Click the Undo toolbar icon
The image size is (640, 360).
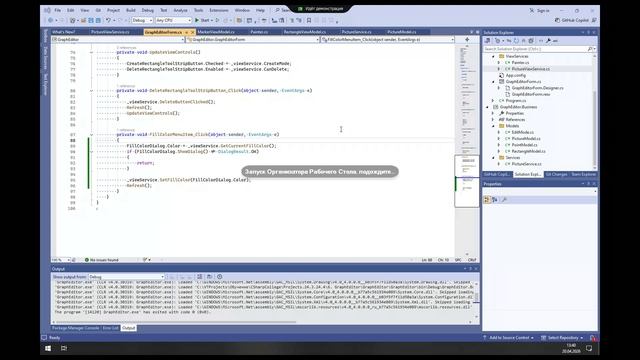108,20
